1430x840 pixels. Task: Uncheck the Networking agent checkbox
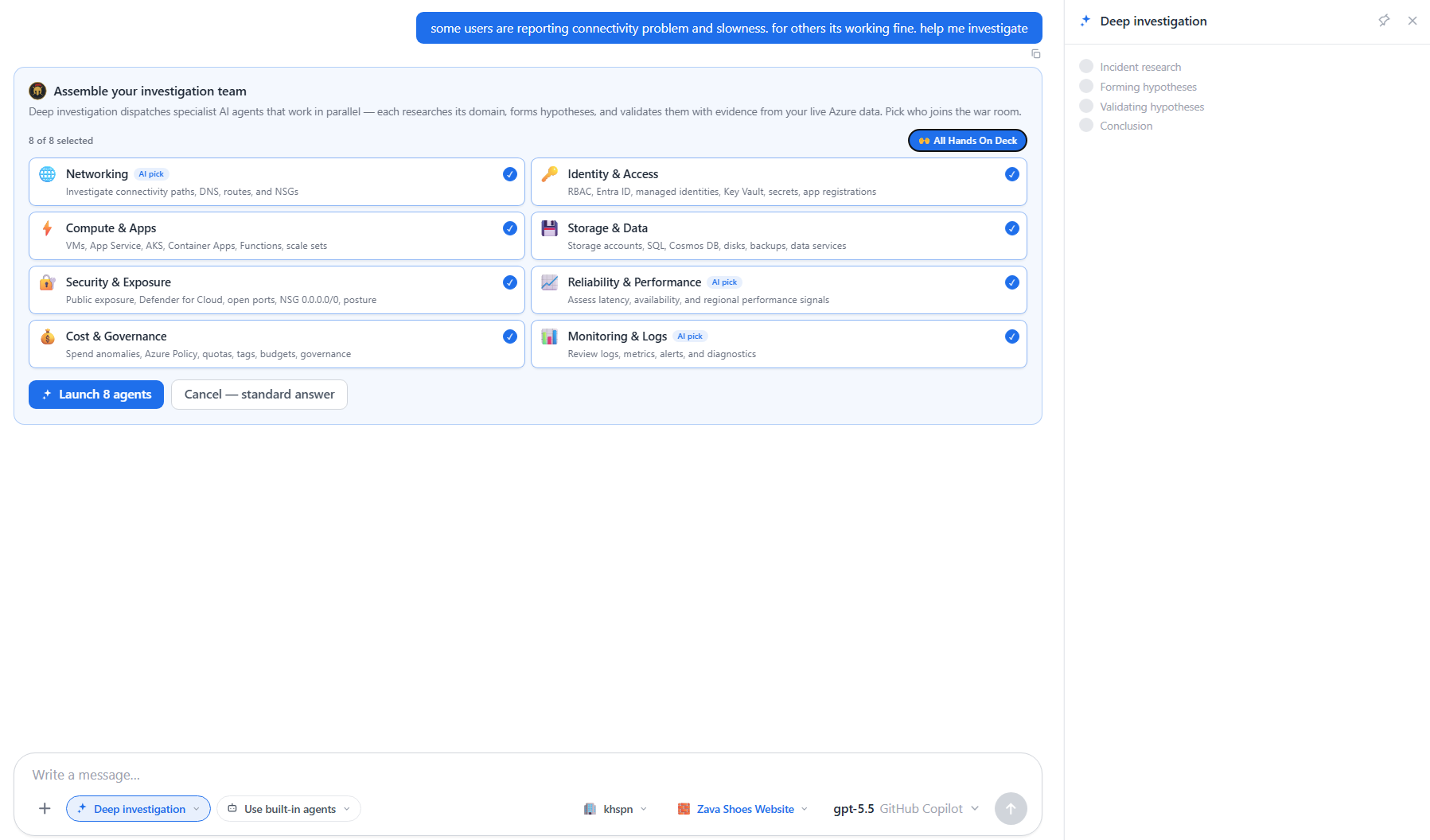(510, 174)
